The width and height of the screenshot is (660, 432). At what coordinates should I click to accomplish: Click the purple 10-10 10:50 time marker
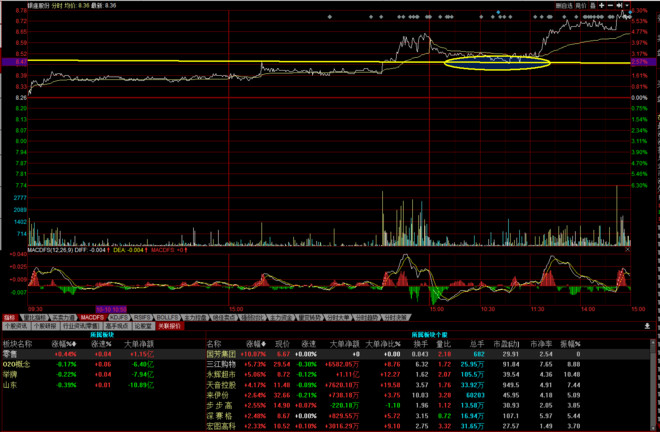pyautogui.click(x=111, y=309)
